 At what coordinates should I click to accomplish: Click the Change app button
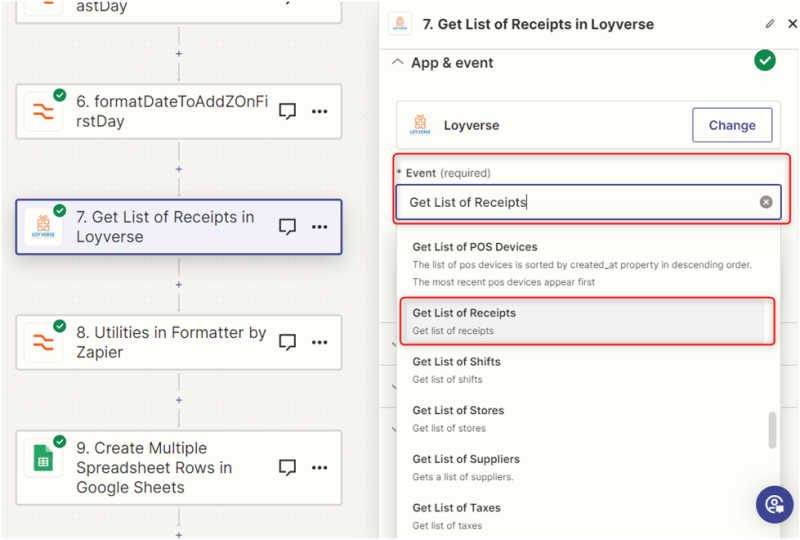[x=732, y=126]
